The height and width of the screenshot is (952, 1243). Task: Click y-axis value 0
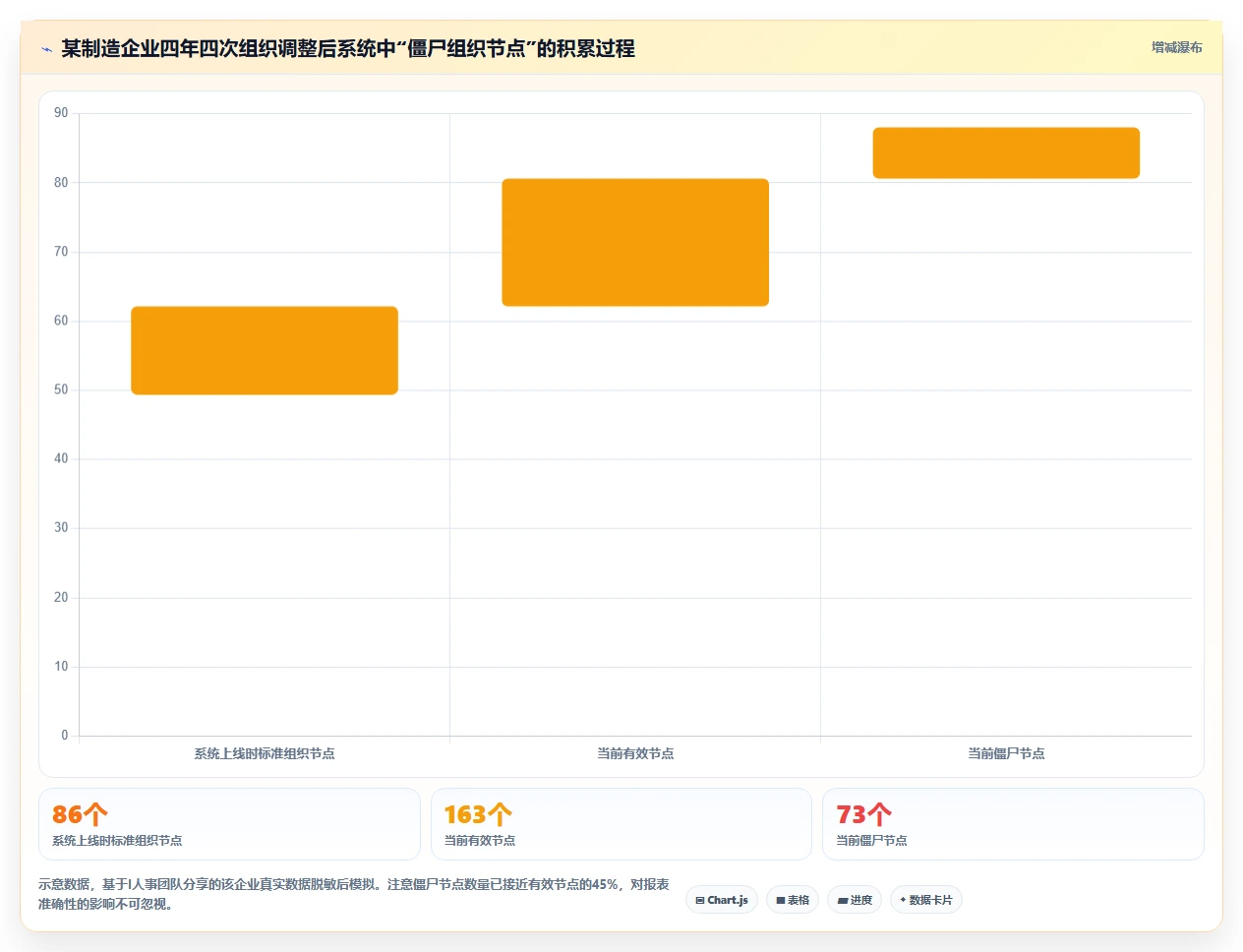(x=65, y=735)
